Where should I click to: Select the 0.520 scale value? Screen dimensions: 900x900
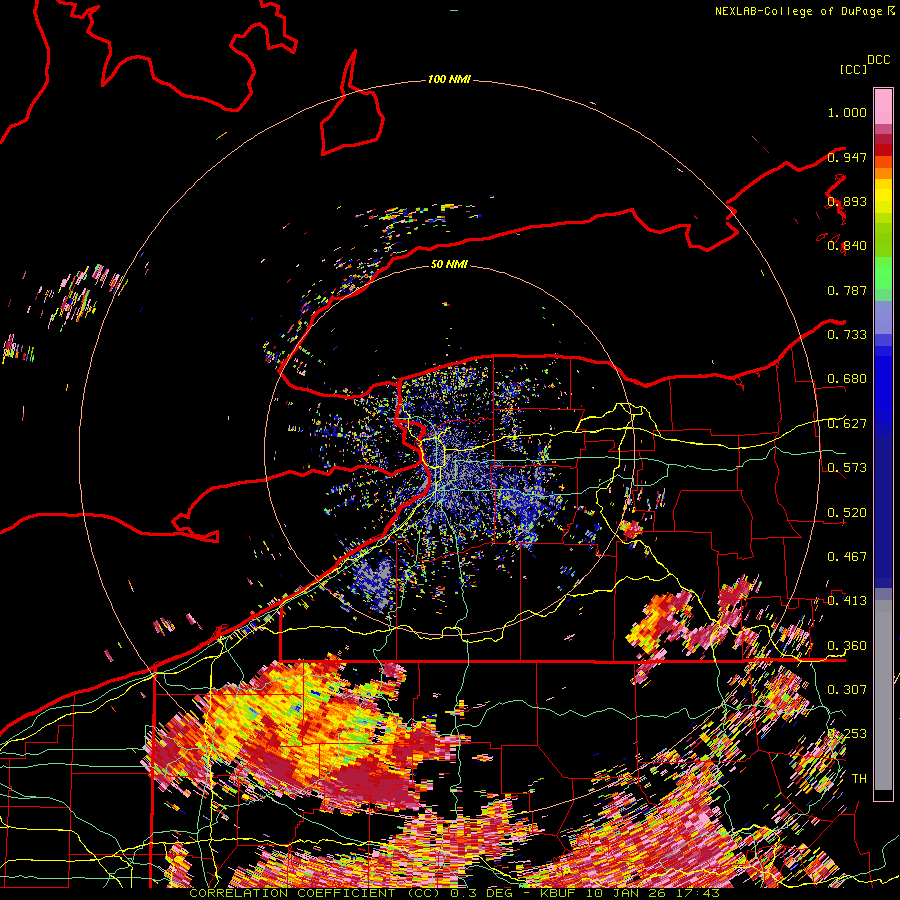[x=847, y=513]
